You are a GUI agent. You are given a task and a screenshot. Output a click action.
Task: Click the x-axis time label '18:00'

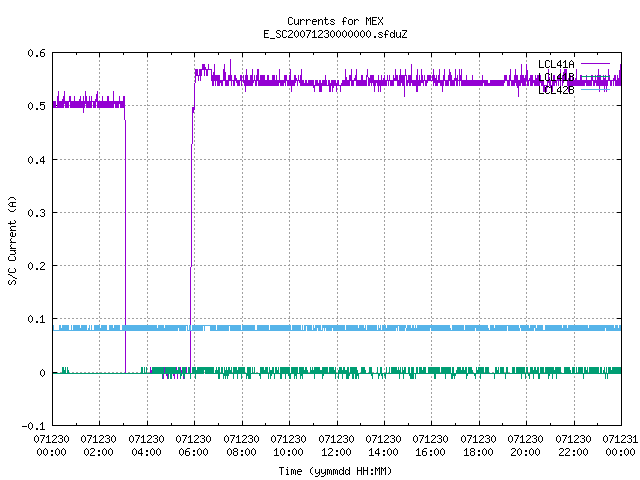coord(478,452)
